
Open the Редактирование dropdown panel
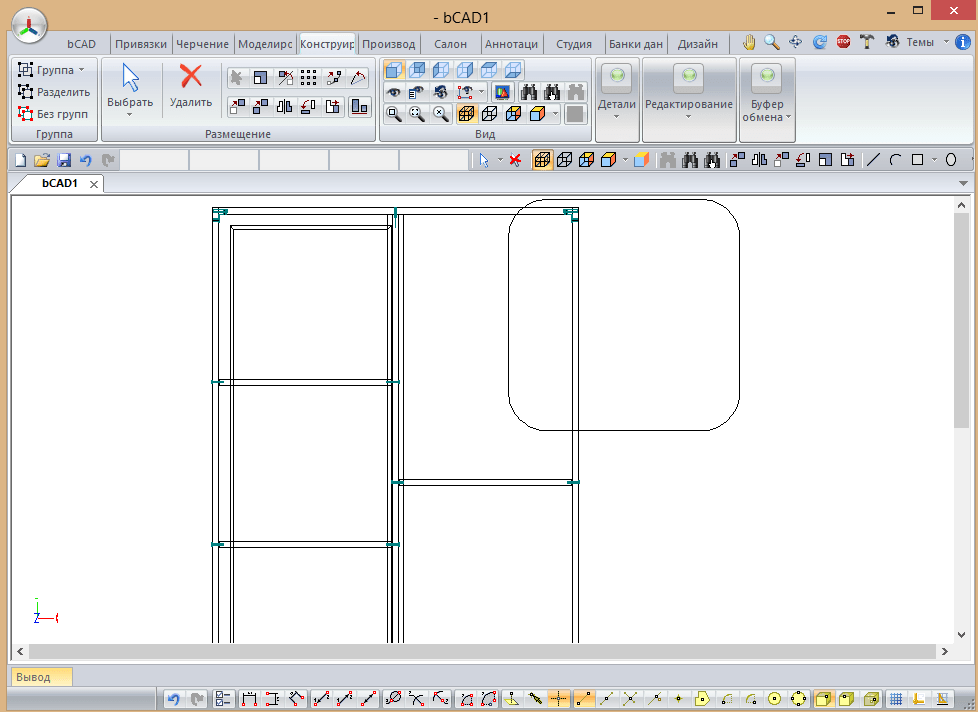pyautogui.click(x=688, y=104)
